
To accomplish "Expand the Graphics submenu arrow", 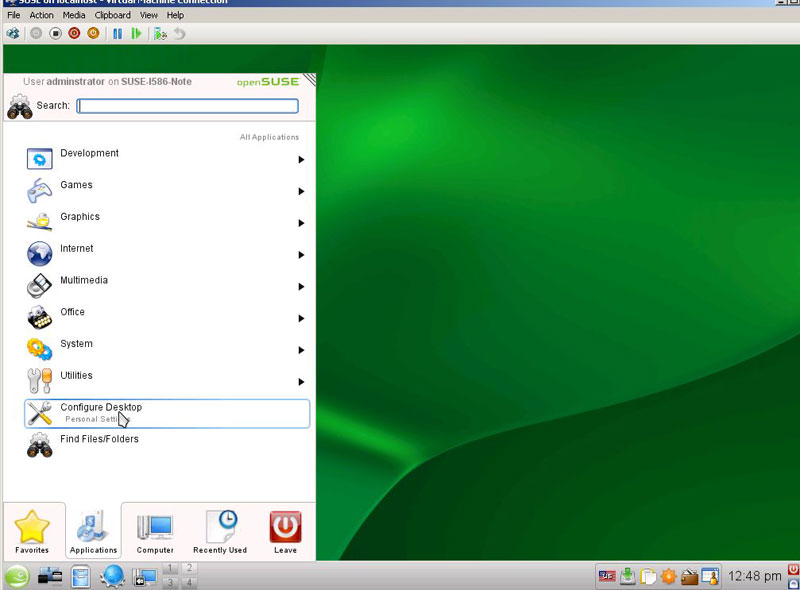I will [301, 223].
